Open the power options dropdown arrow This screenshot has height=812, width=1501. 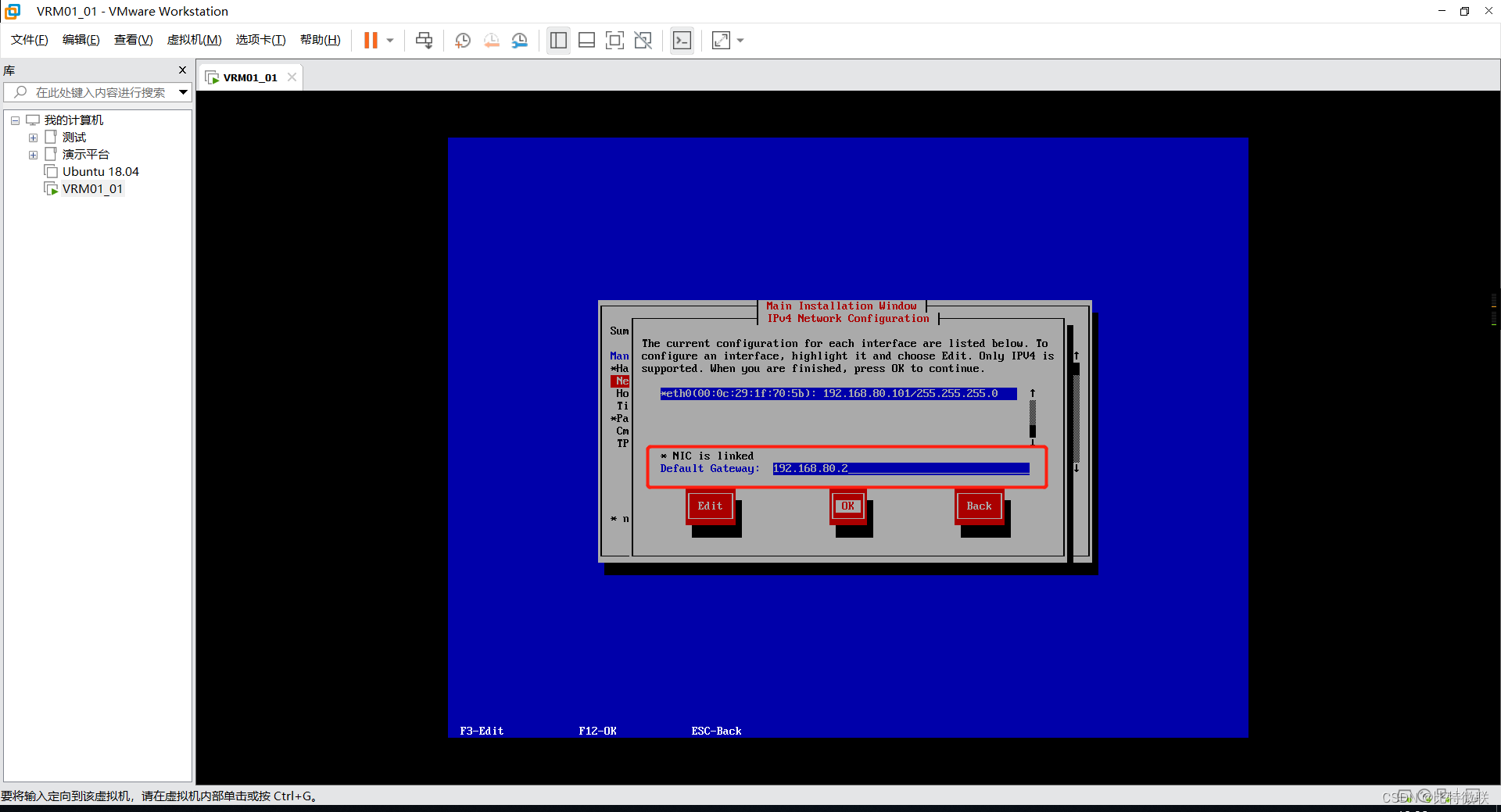pyautogui.click(x=390, y=41)
